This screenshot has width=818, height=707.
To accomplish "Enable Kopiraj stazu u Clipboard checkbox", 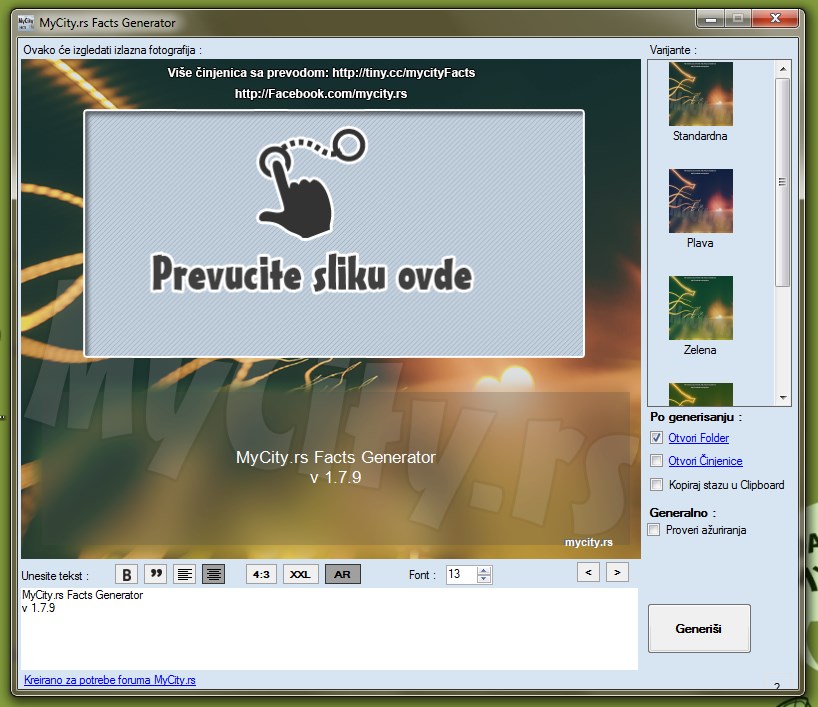I will 656,485.
